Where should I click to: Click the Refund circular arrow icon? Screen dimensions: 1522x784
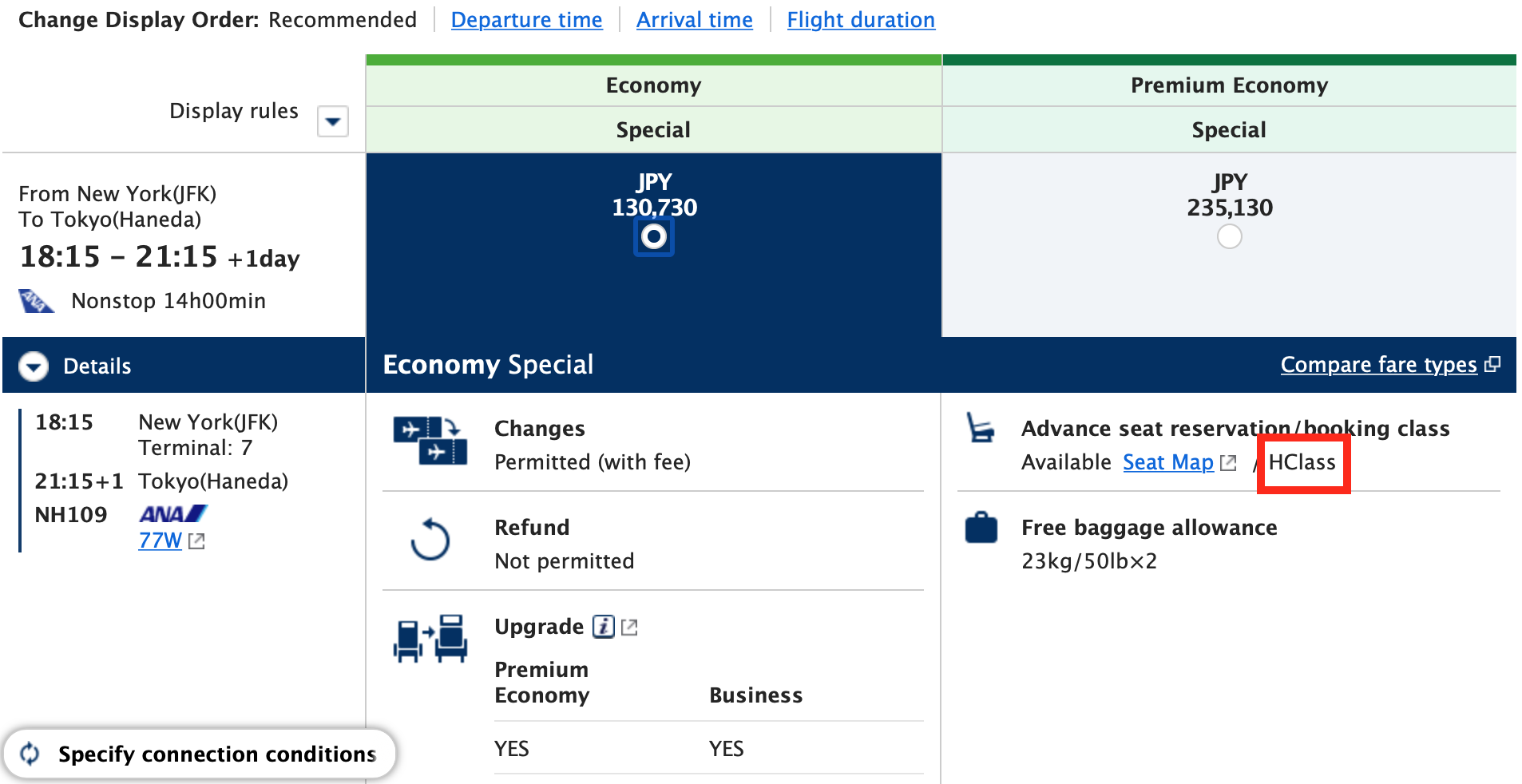[x=430, y=542]
